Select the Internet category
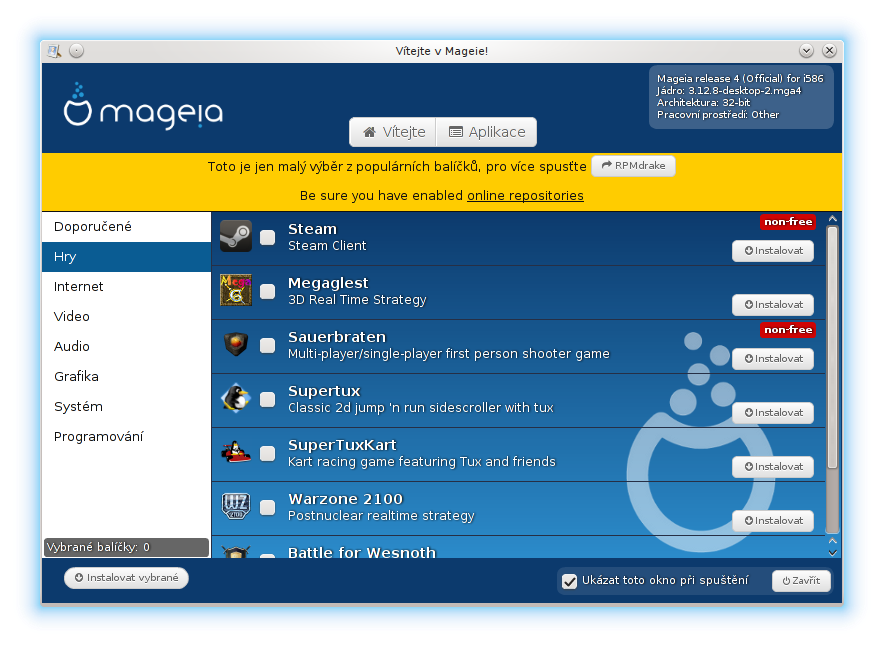The width and height of the screenshot is (884, 647). pos(79,287)
